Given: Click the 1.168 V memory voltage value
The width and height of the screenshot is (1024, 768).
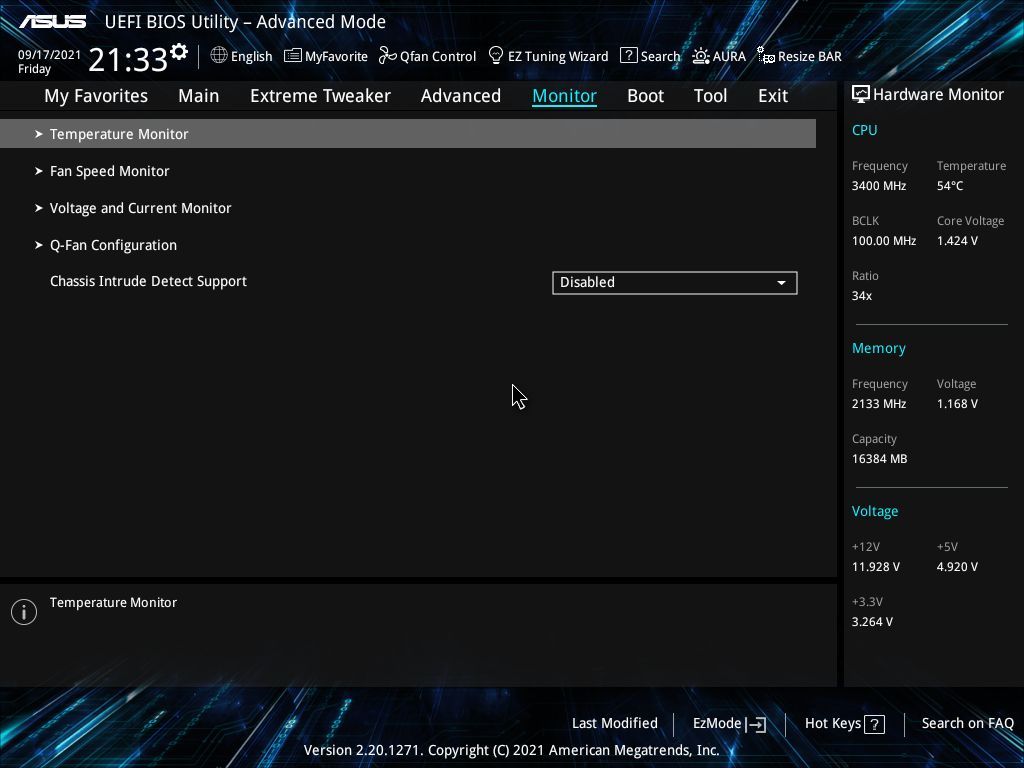Looking at the screenshot, I should coord(957,404).
